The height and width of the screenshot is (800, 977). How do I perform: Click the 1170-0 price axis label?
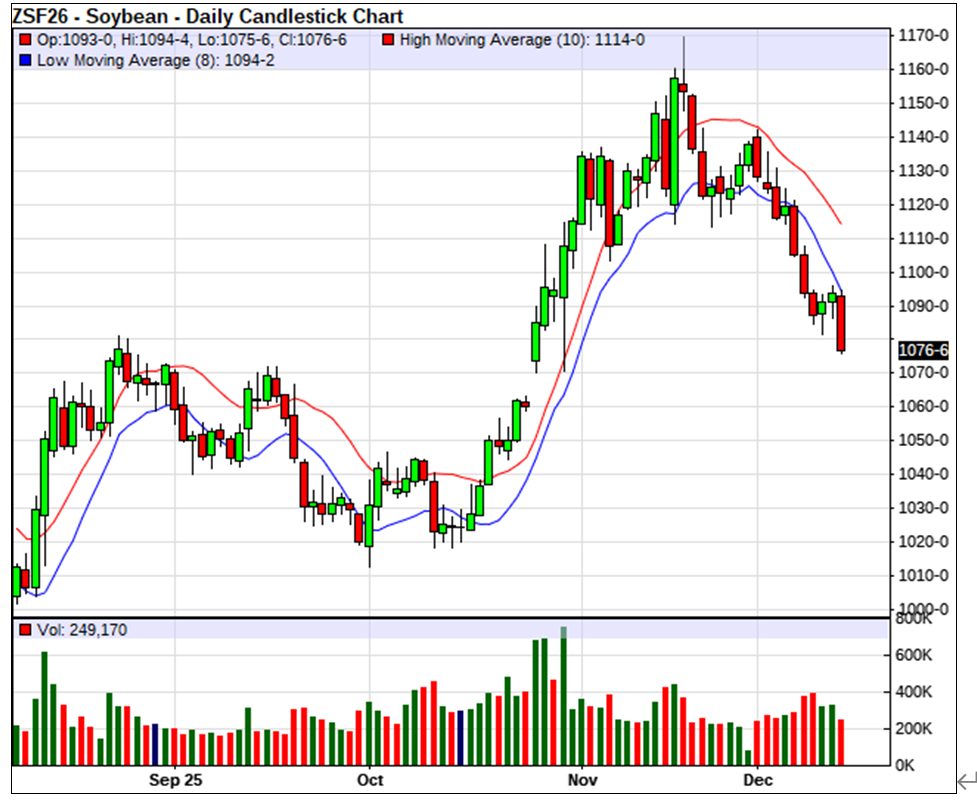pyautogui.click(x=923, y=35)
